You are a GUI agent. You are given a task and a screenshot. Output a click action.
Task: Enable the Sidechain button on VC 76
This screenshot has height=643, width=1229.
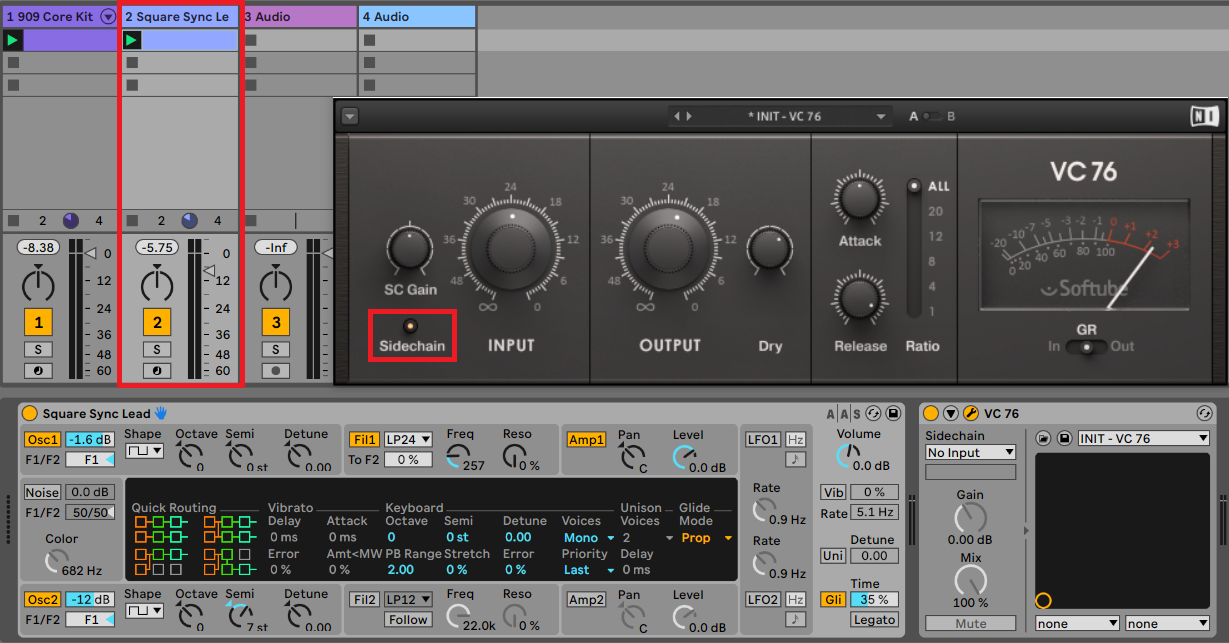[409, 326]
